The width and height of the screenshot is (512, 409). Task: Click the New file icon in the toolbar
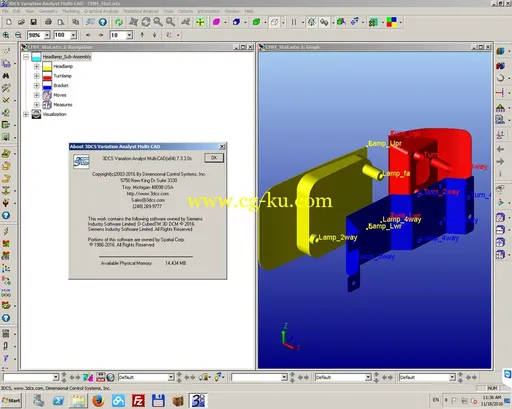pyautogui.click(x=9, y=22)
